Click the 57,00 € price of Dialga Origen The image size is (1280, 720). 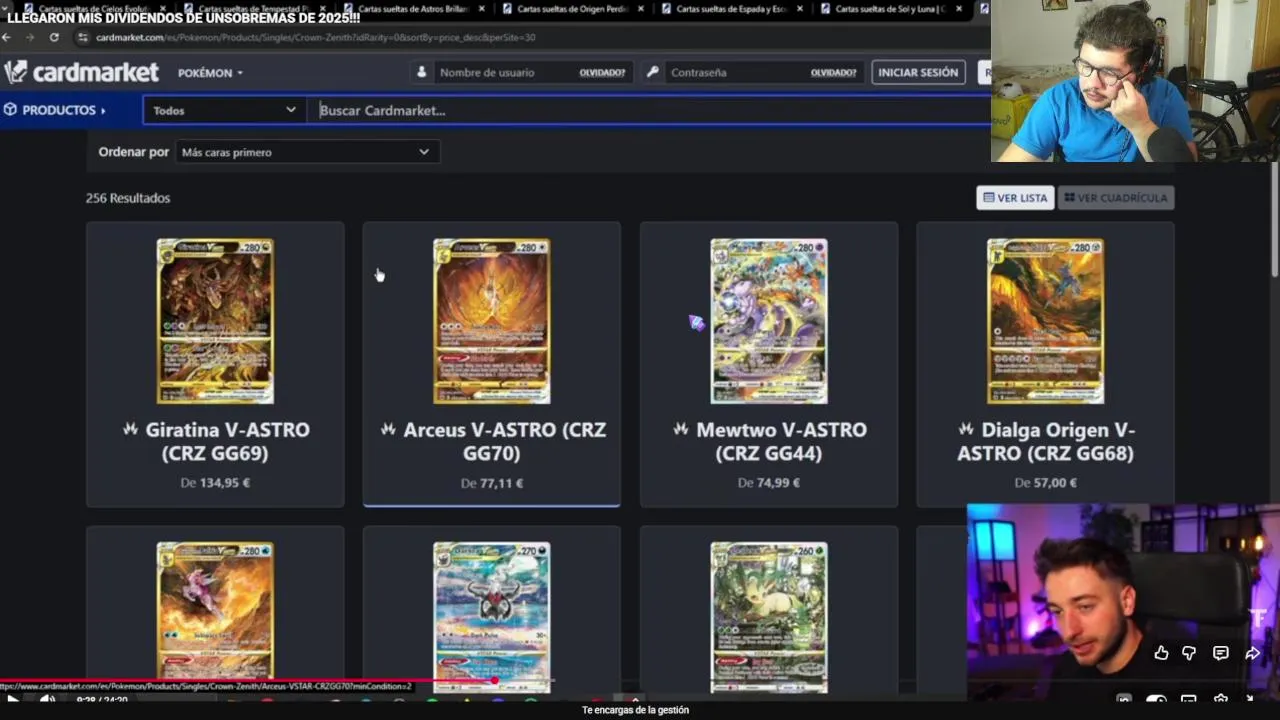[1055, 483]
